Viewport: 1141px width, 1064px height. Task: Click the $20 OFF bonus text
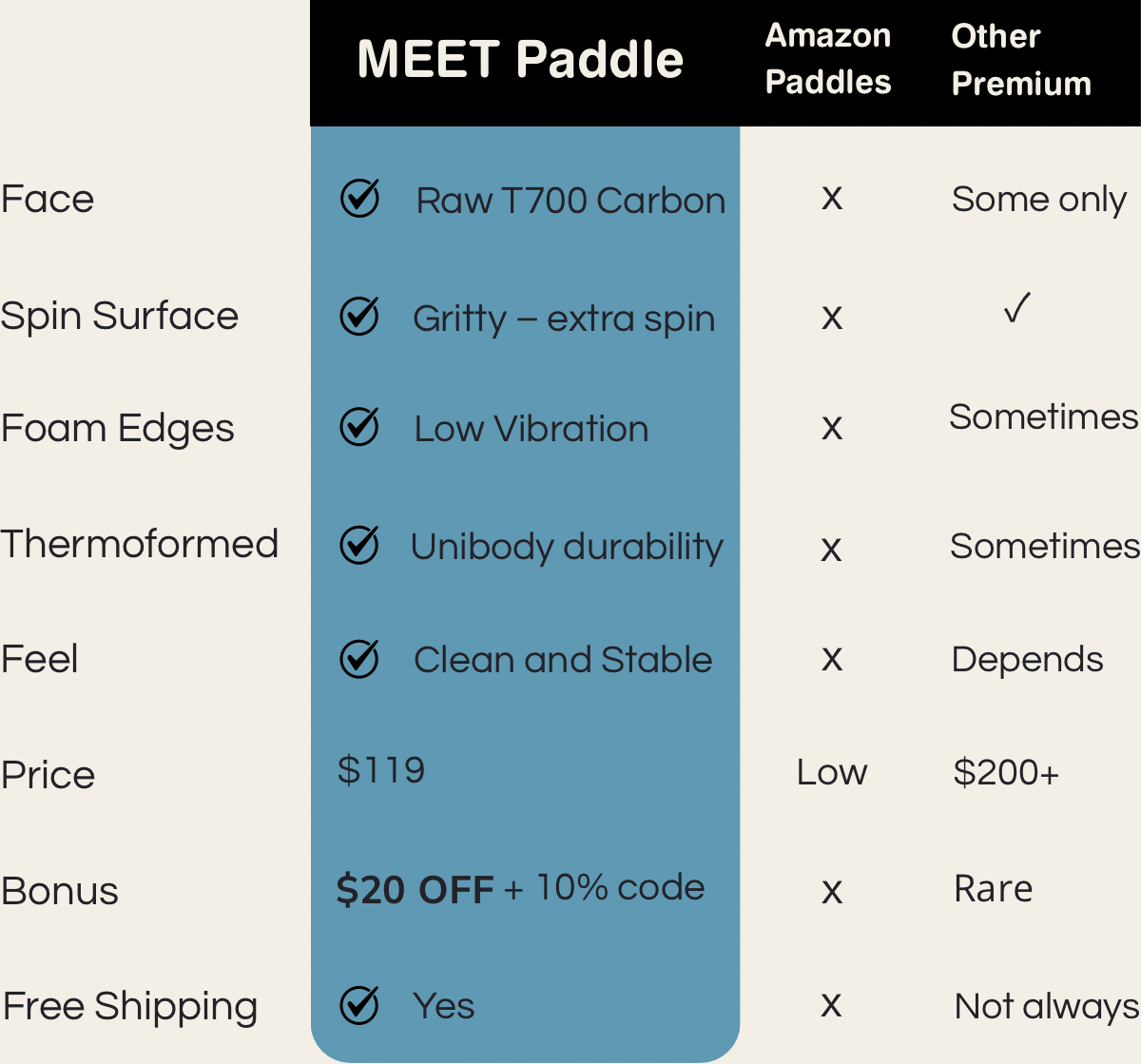[415, 890]
